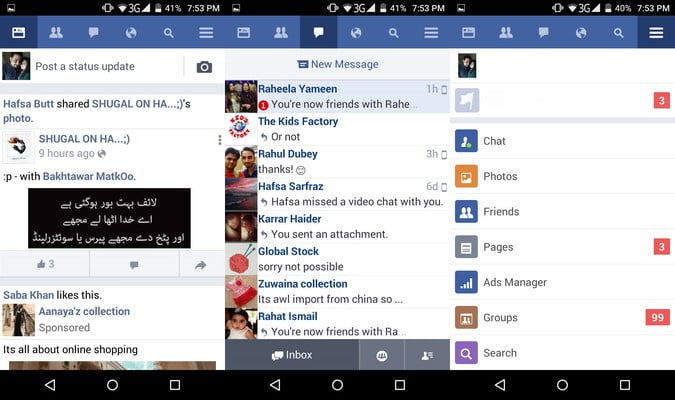This screenshot has height=400, width=675.
Task: Open Raheela Yameen conversation
Action: [338, 96]
